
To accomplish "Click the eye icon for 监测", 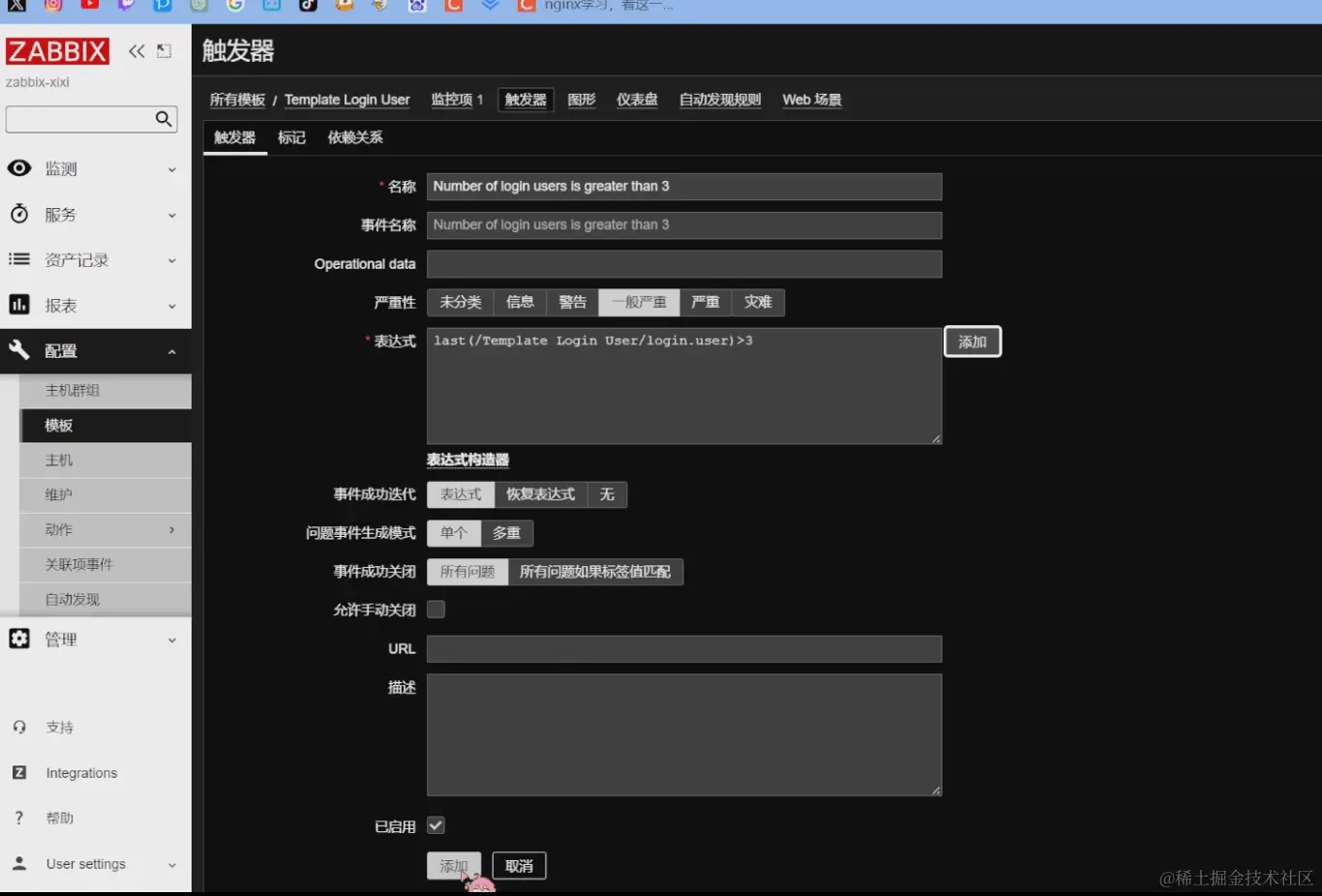I will (19, 168).
